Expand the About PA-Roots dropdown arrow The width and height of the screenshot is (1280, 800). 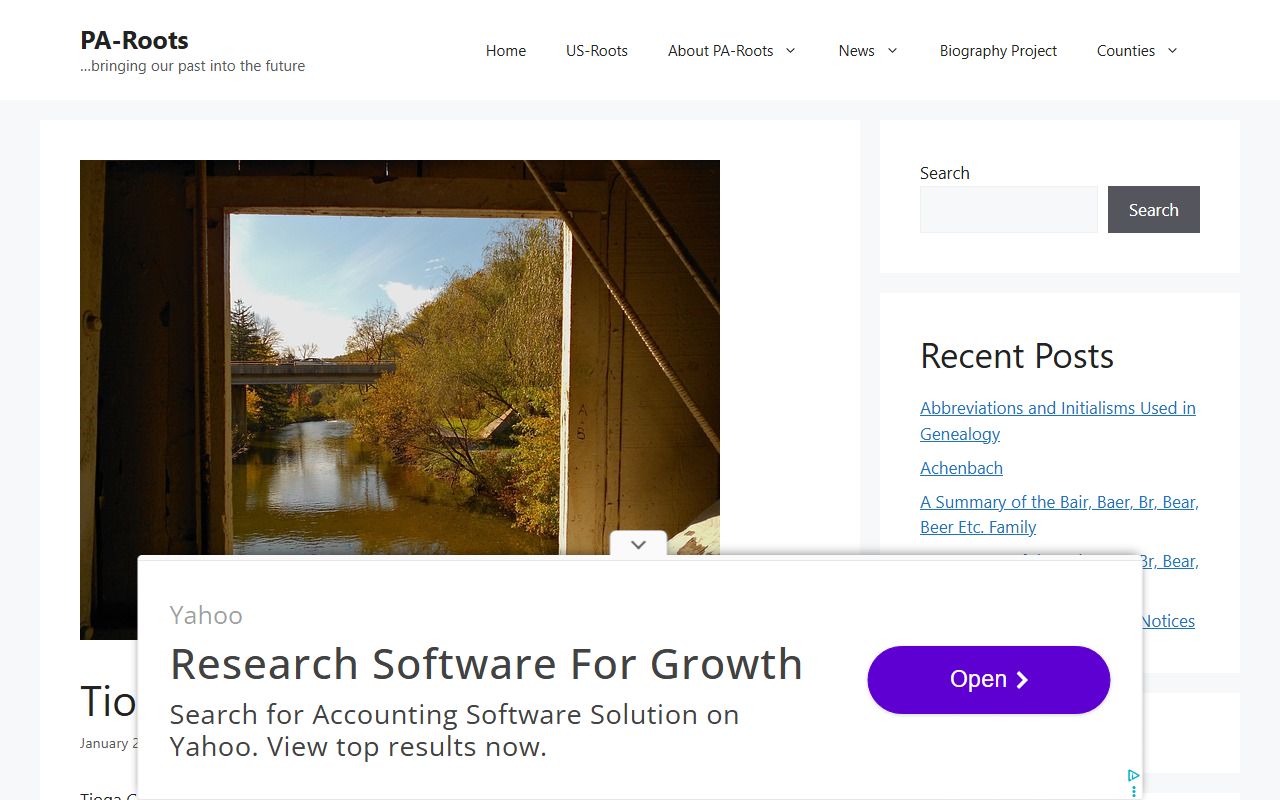[790, 50]
